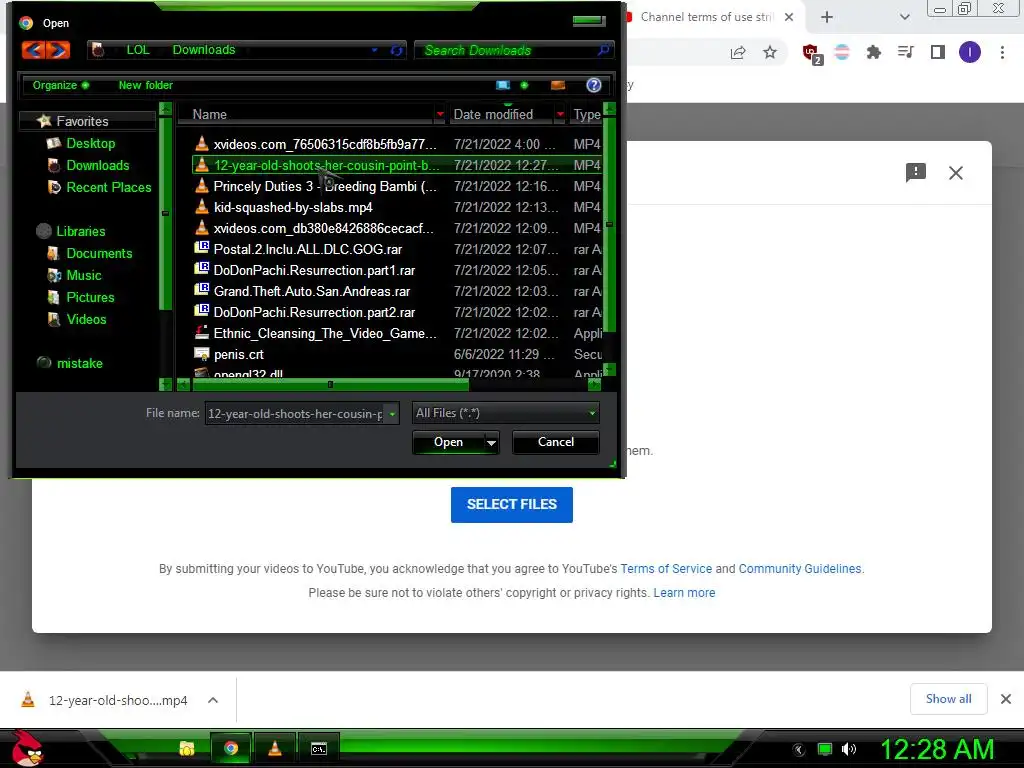Screen dimensions: 1024x768
Task: Send feedback from the YouTube upload dialog
Action: [916, 172]
